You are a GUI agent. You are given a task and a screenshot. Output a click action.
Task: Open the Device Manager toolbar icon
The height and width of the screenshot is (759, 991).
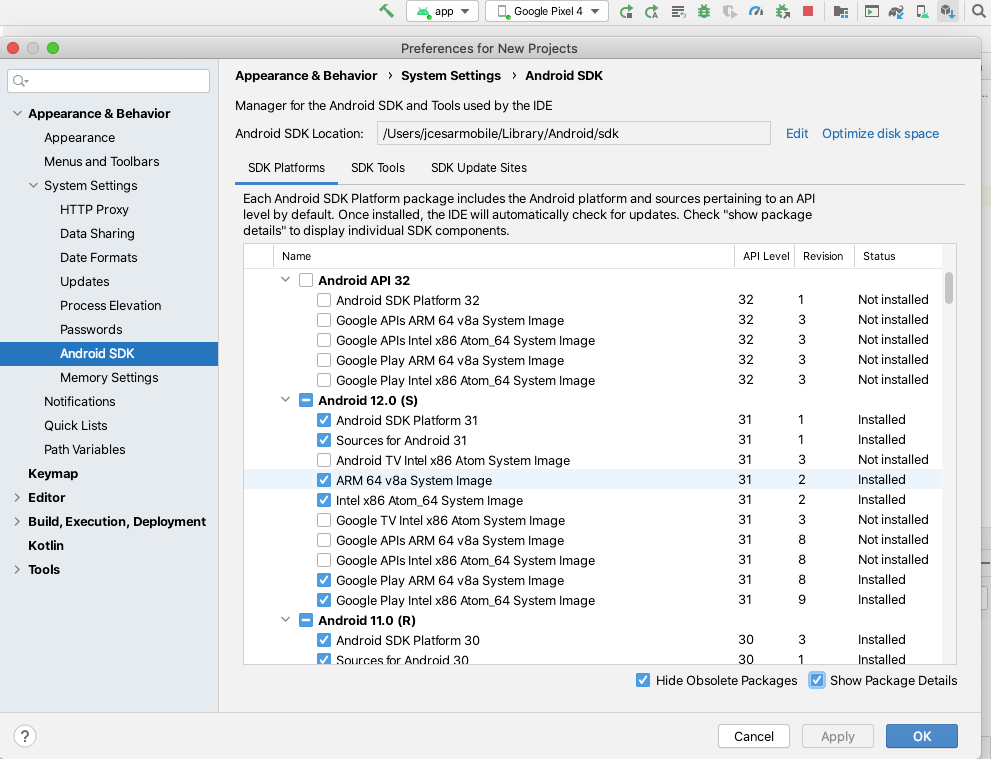pos(919,11)
